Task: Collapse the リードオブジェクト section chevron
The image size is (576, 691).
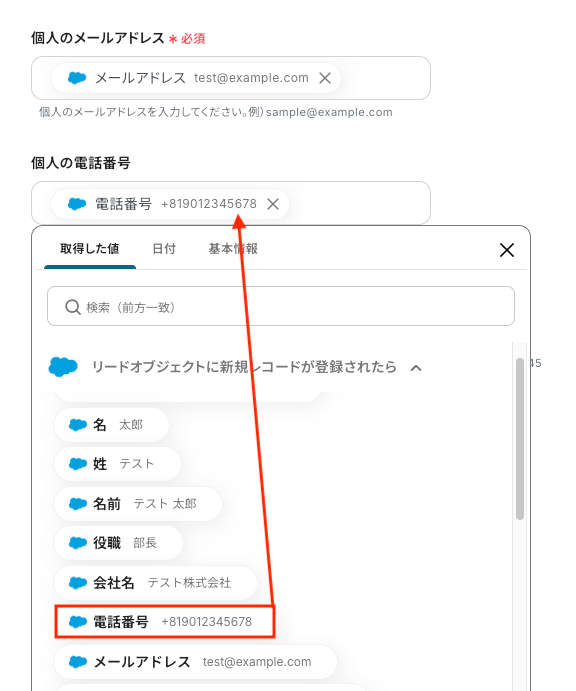Action: 416,368
